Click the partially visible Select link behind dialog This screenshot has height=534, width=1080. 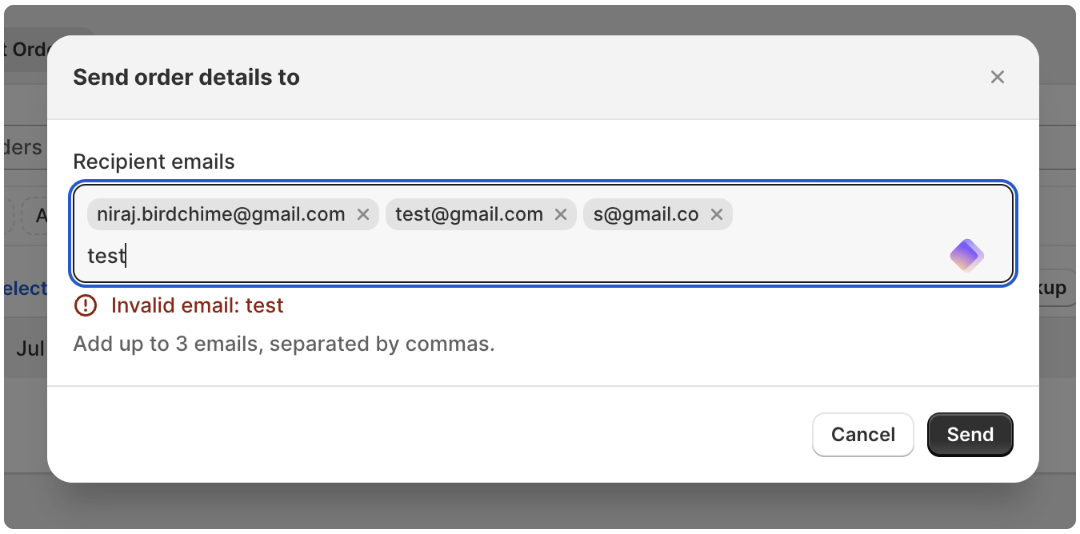(x=25, y=288)
